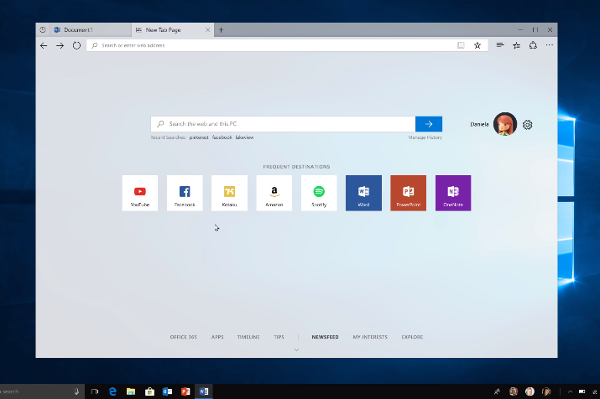Click the Daniela user name
The height and width of the screenshot is (399, 600).
479,124
